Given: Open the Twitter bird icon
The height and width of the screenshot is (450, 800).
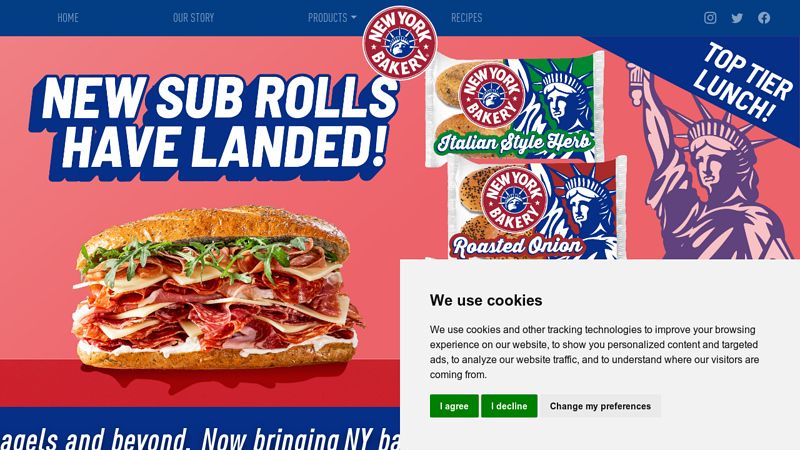Looking at the screenshot, I should tap(737, 18).
